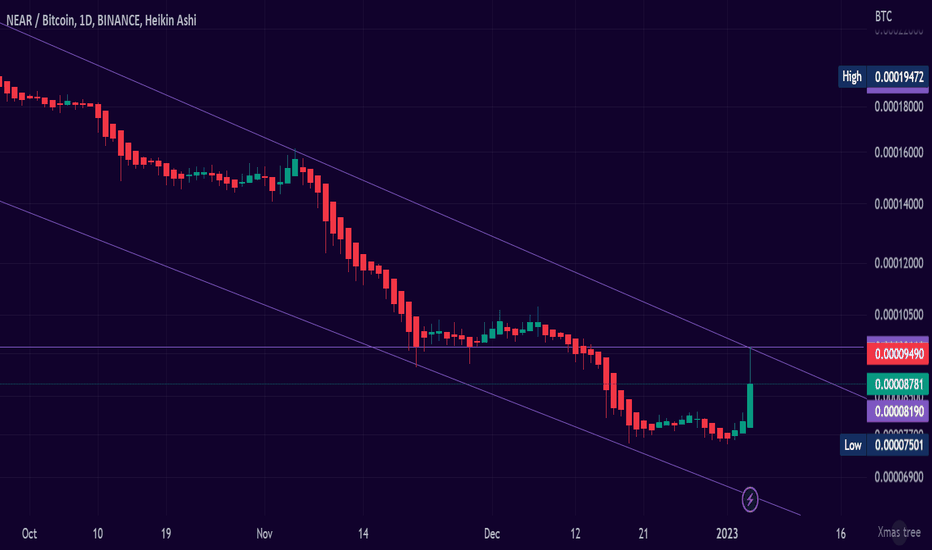Click the 2023 date label
Screen dimensions: 932x550
(727, 533)
